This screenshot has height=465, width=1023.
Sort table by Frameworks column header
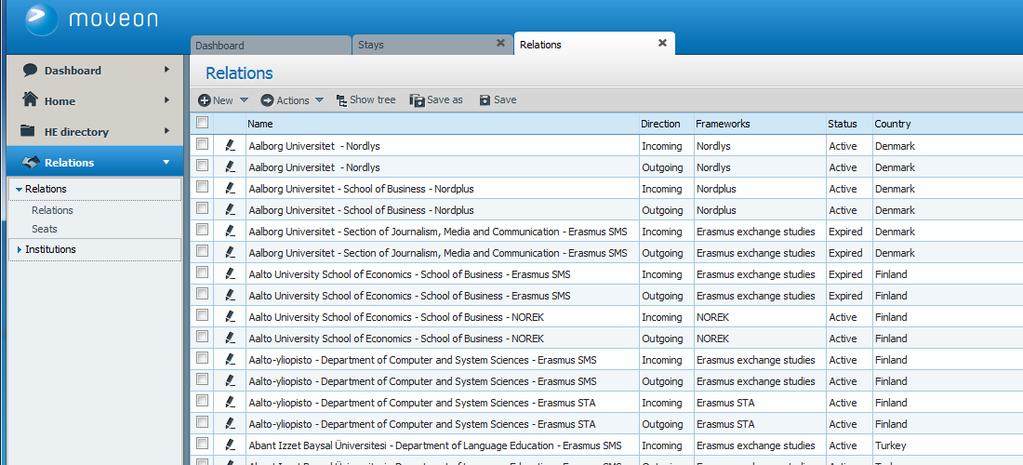pyautogui.click(x=760, y=123)
